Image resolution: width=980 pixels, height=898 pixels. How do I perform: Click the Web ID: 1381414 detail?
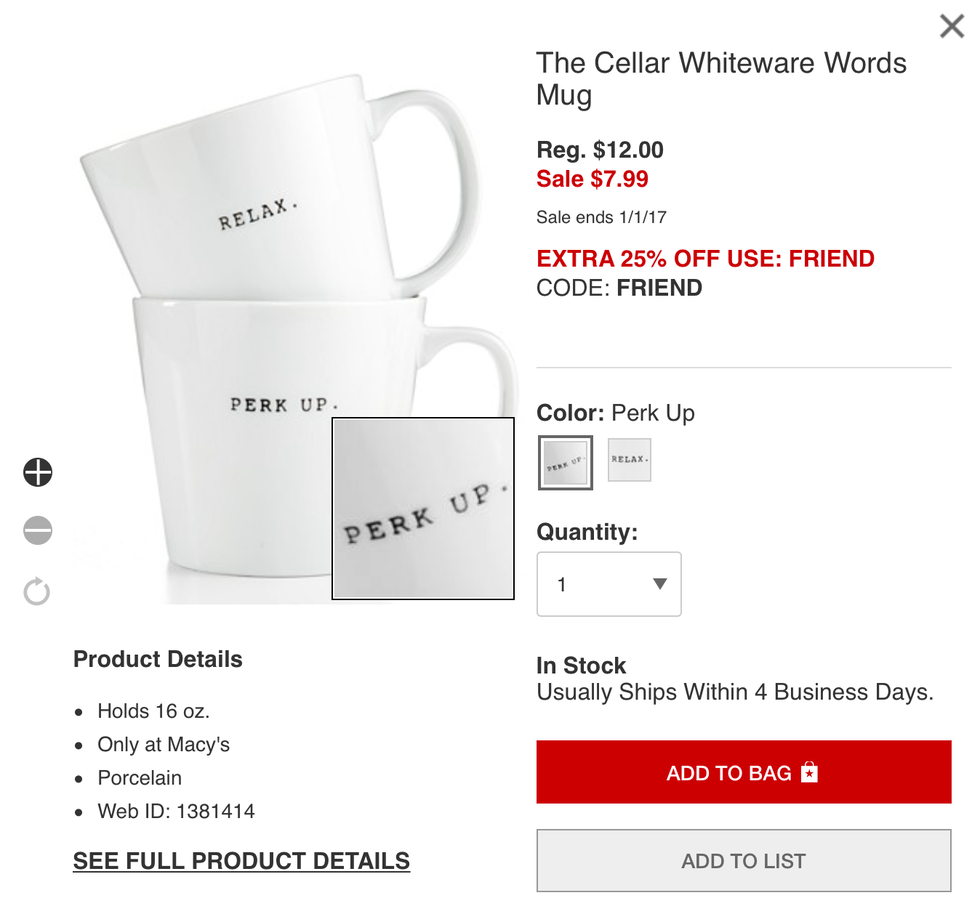pos(176,811)
